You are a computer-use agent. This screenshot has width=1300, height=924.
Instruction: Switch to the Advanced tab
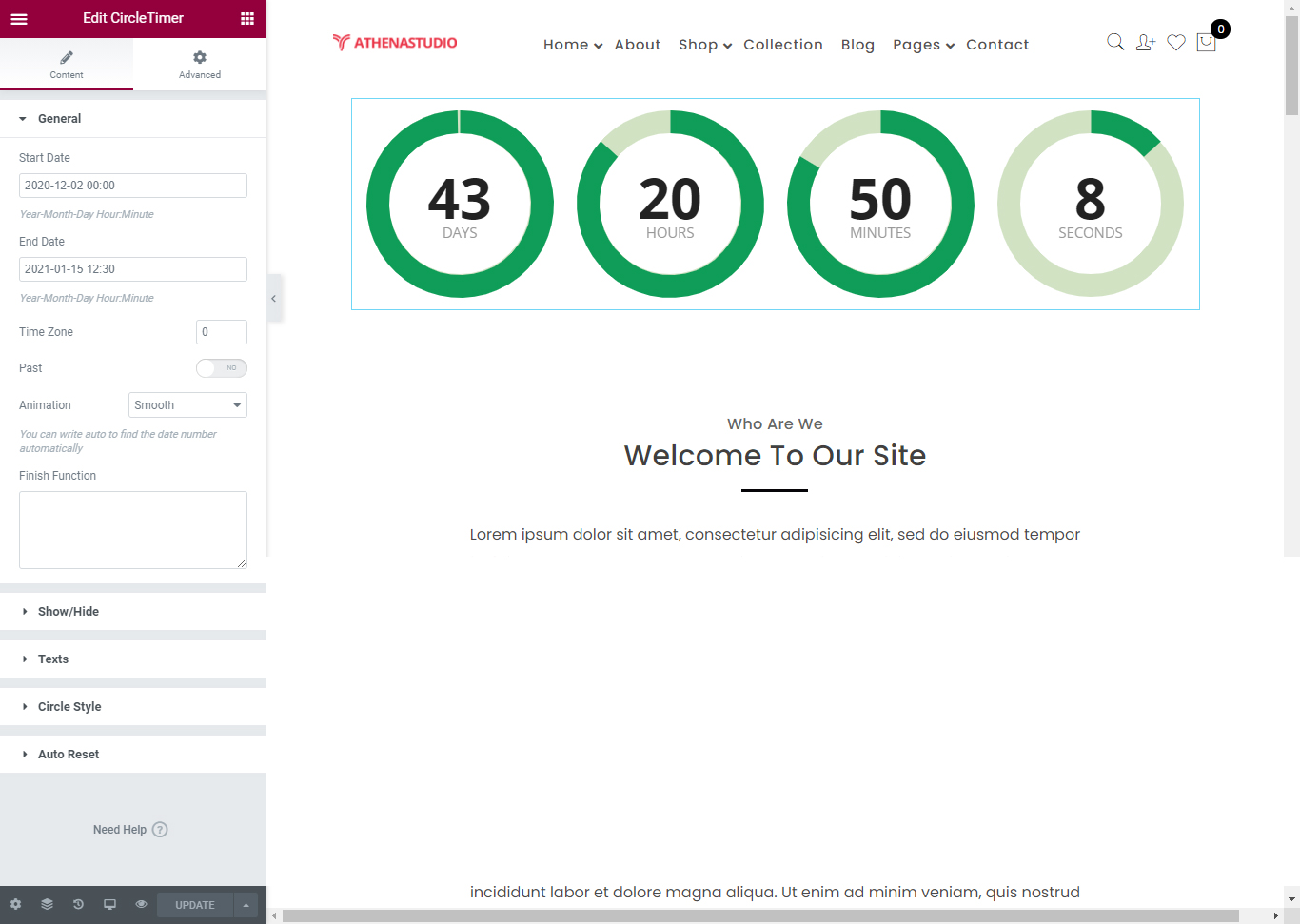[x=199, y=65]
